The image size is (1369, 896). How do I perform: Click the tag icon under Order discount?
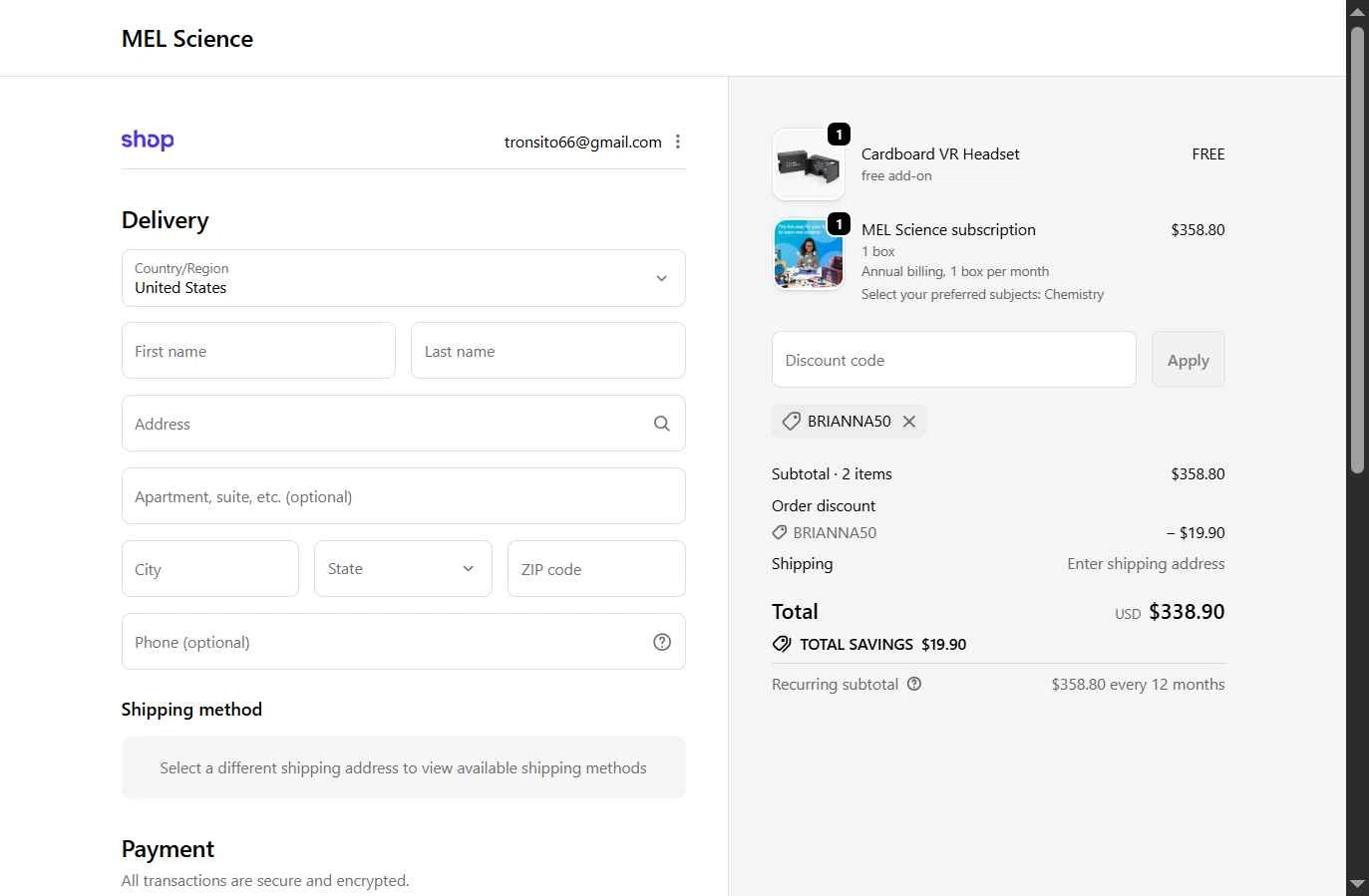pos(780,532)
